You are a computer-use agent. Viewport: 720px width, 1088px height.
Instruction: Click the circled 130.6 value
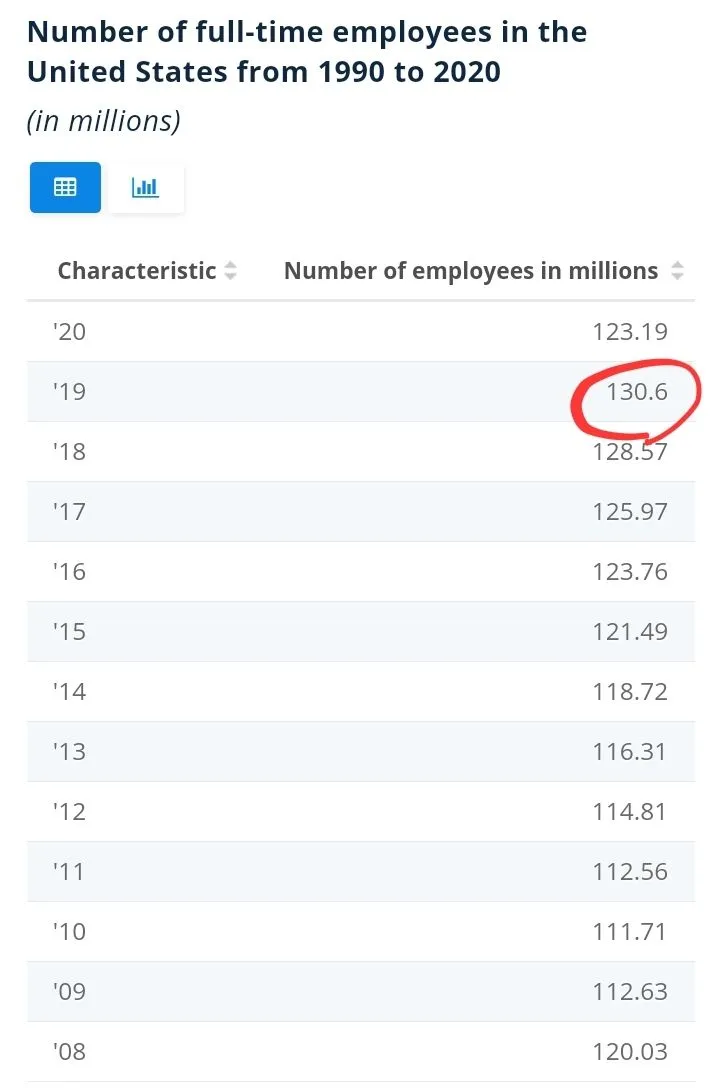636,392
